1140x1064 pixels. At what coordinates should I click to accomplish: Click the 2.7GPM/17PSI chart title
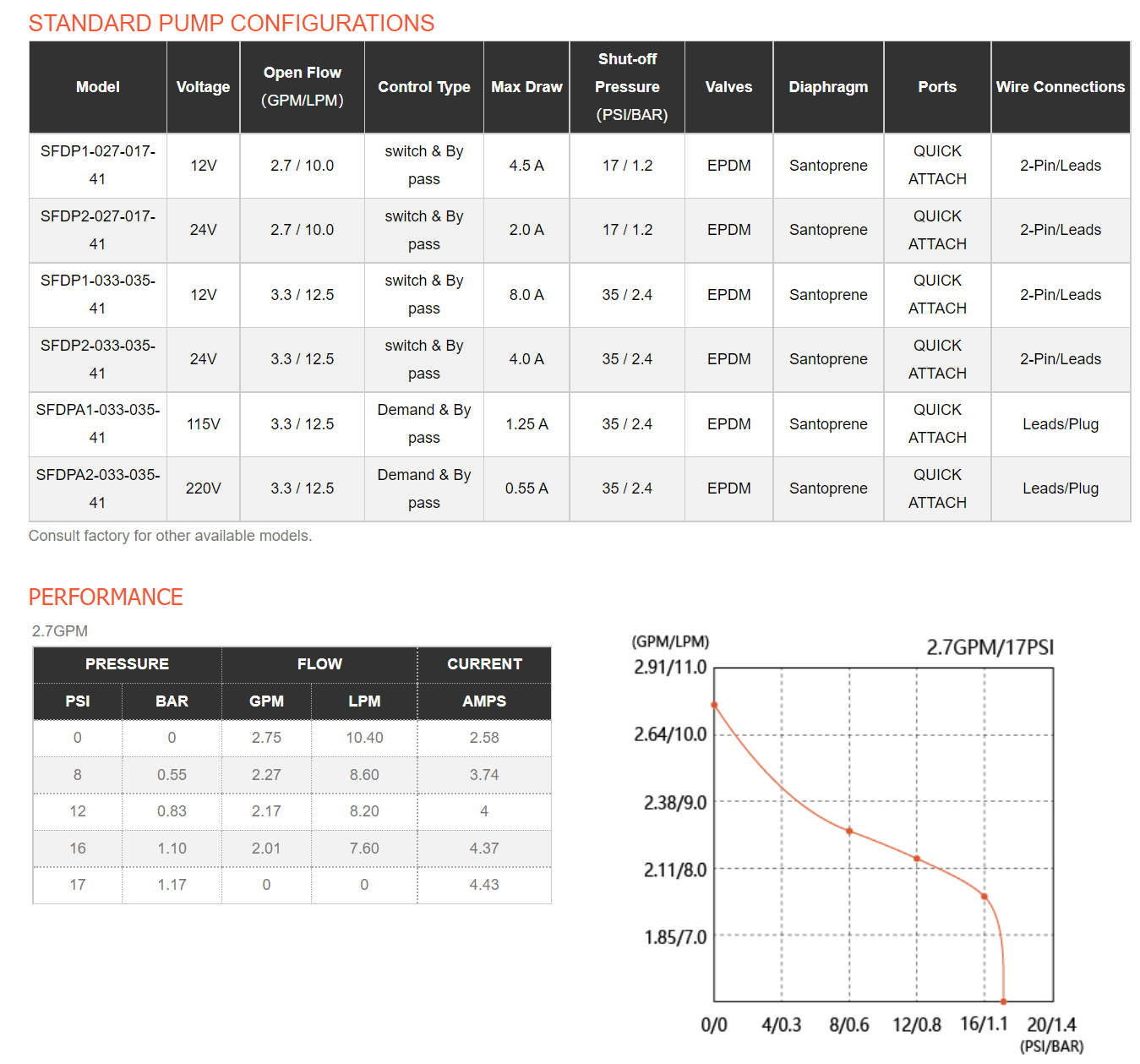[990, 648]
